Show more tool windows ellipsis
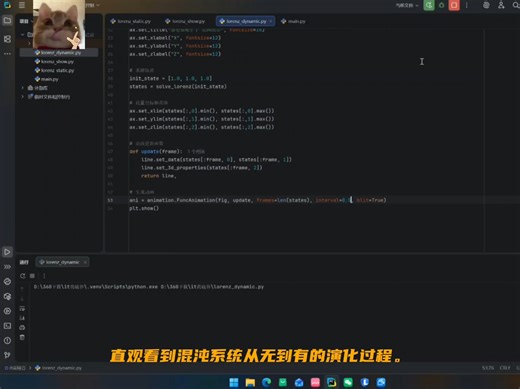Viewport: 520px width, 389px height. 7,54
